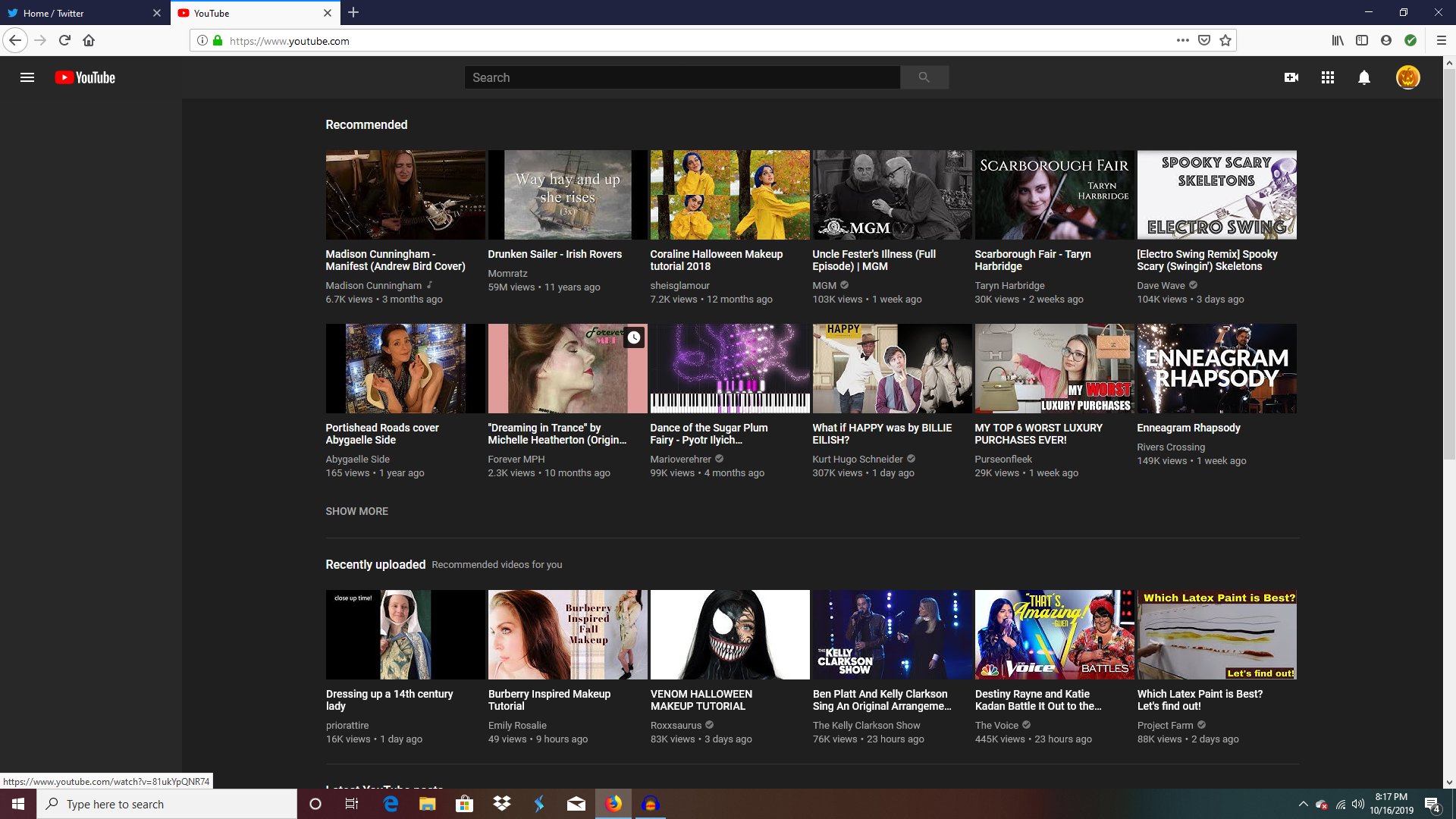Play Dance of the Sugar Plum Fairy thumbnail

[x=730, y=369]
